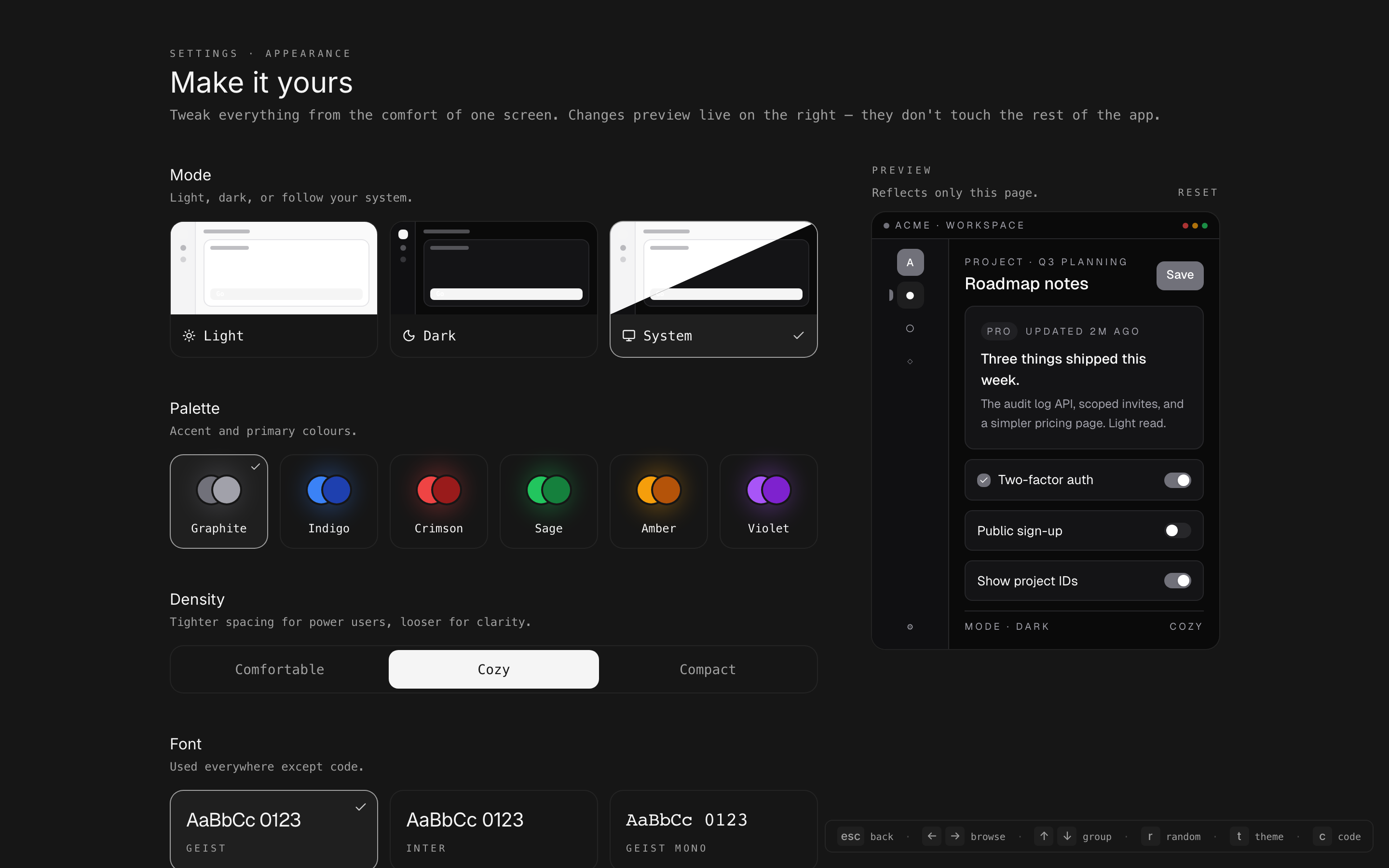Enable the Public sign-up toggle

[x=1177, y=530]
